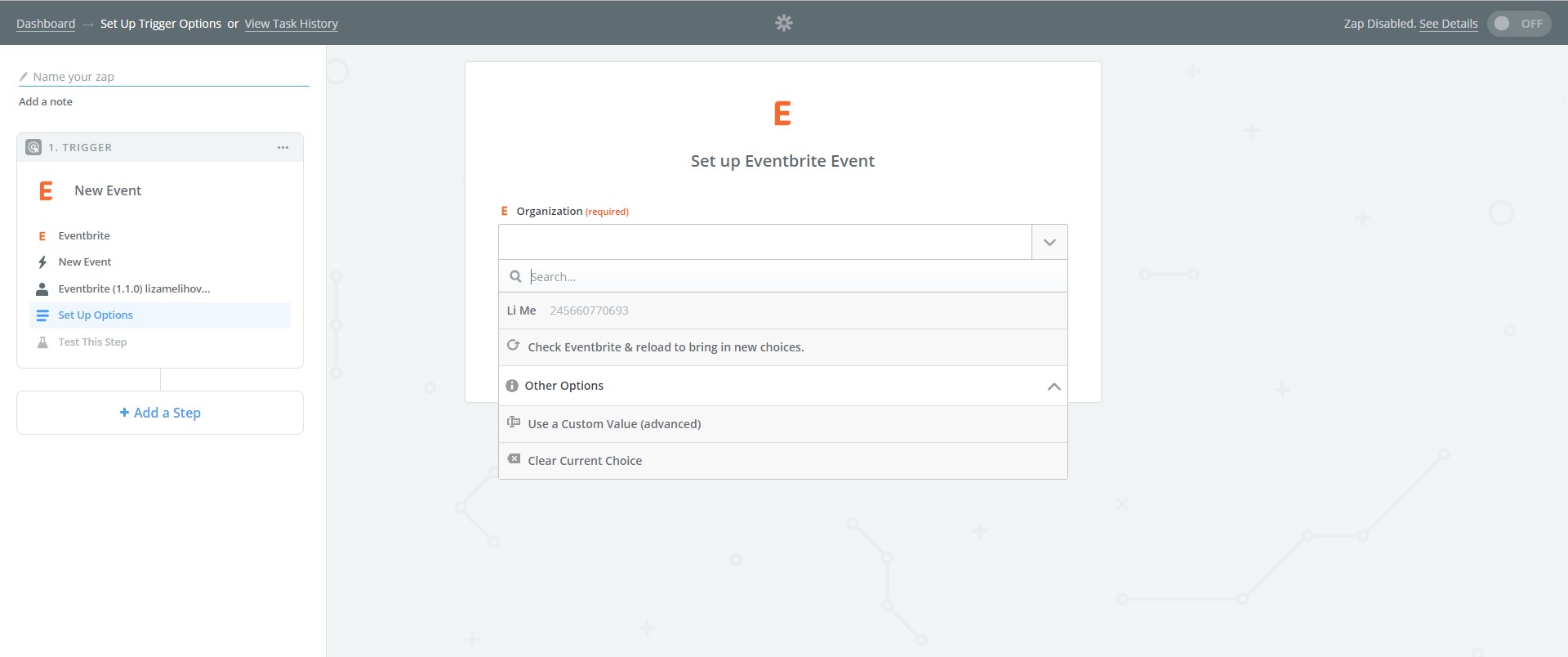Click the View Task History link
This screenshot has width=1568, height=657.
291,24
